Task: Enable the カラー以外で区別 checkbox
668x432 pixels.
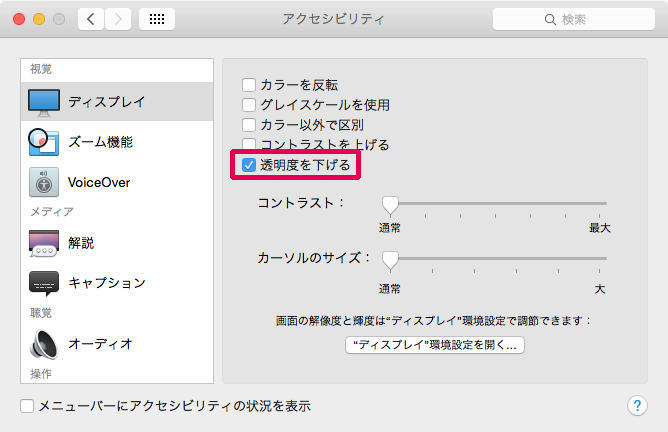Action: coord(249,125)
